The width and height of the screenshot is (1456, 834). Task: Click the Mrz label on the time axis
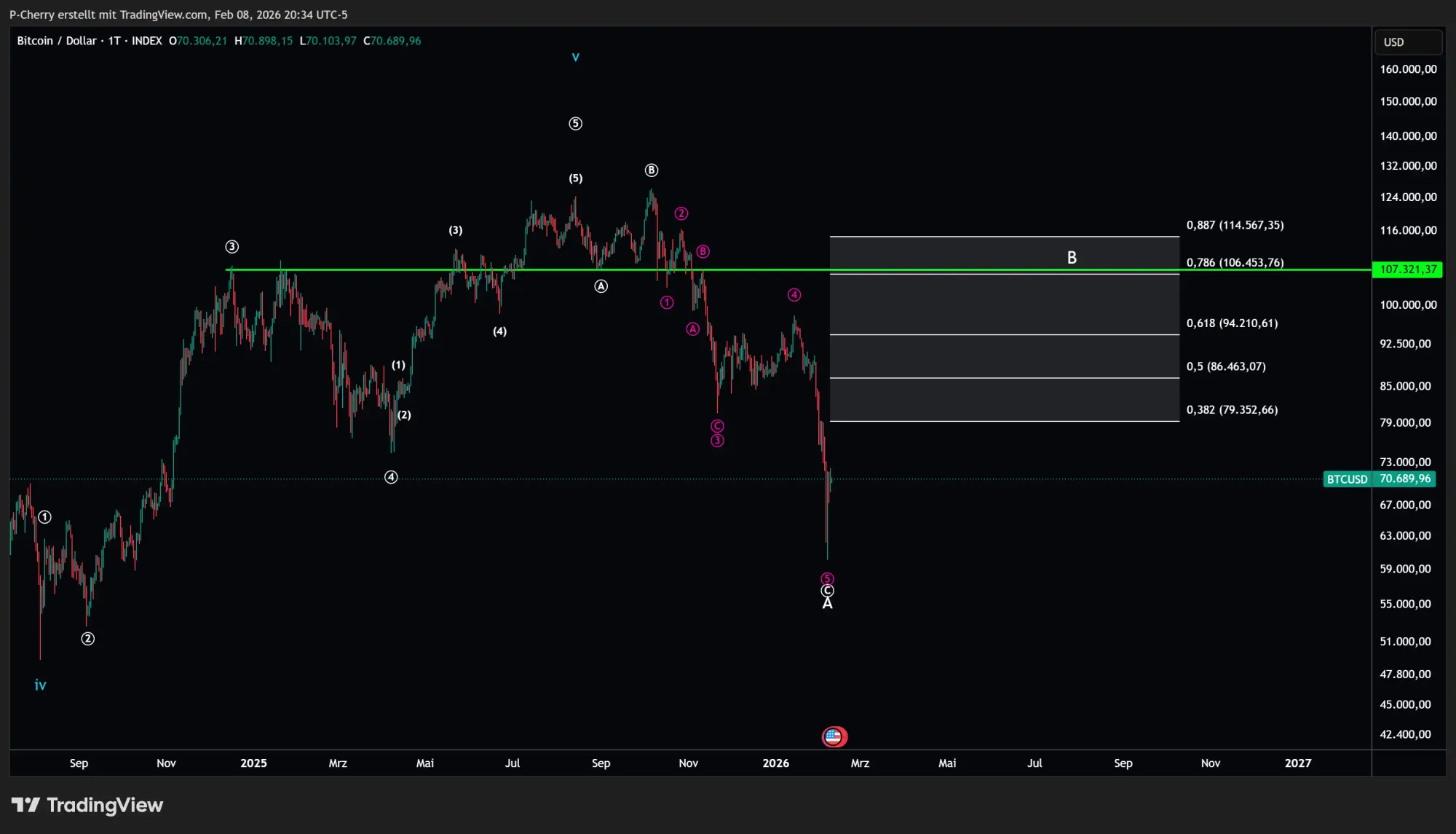coord(339,763)
